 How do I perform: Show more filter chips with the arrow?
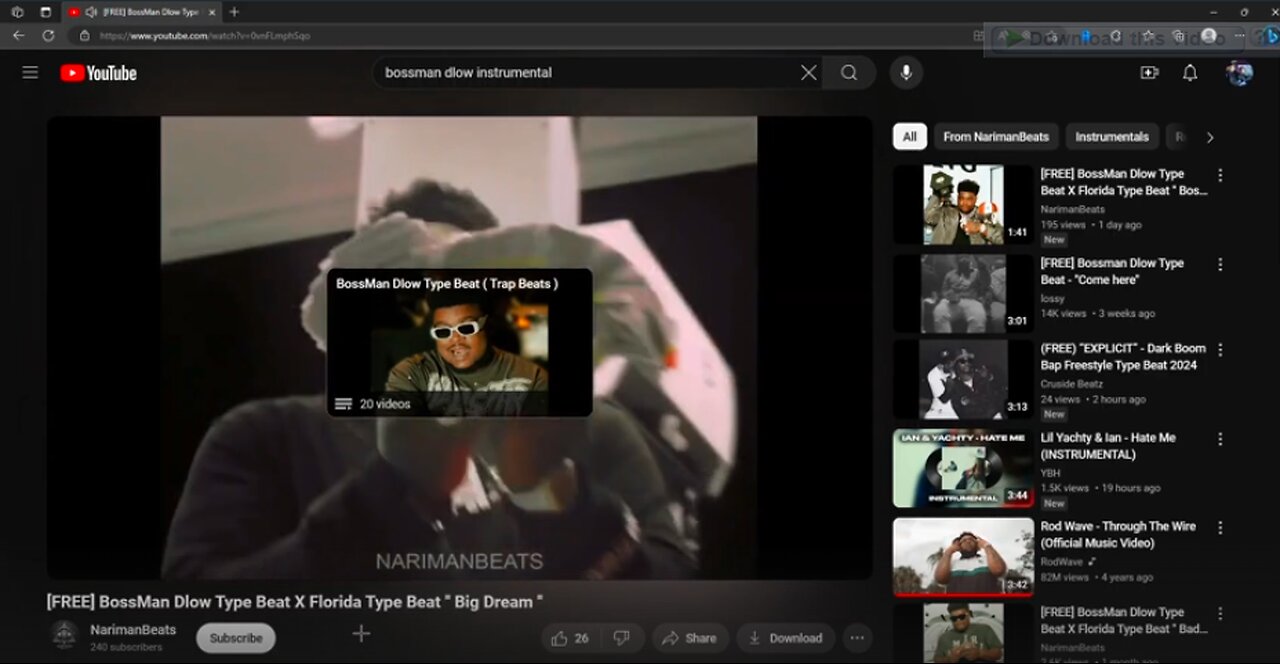click(1210, 137)
